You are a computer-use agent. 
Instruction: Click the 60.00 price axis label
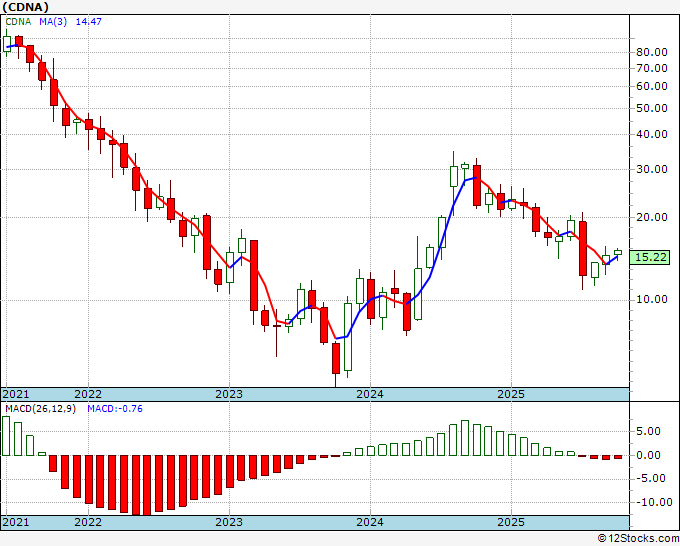point(652,86)
